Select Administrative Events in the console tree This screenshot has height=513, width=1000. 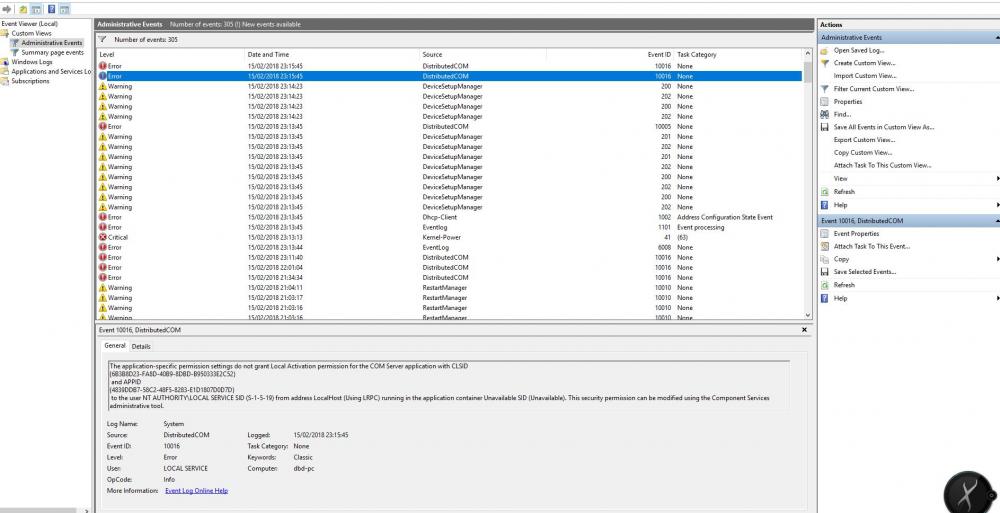(x=52, y=43)
